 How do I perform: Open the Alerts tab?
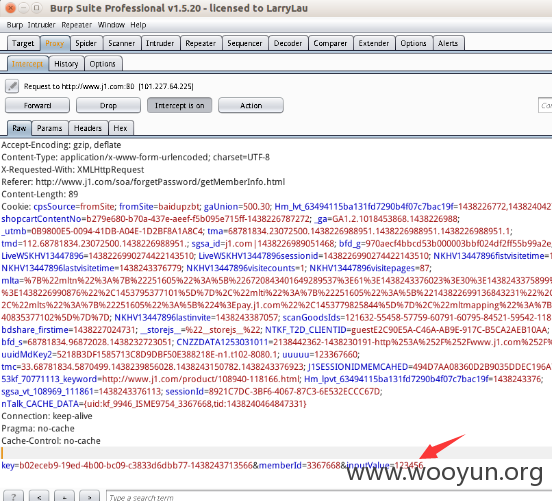point(448,43)
